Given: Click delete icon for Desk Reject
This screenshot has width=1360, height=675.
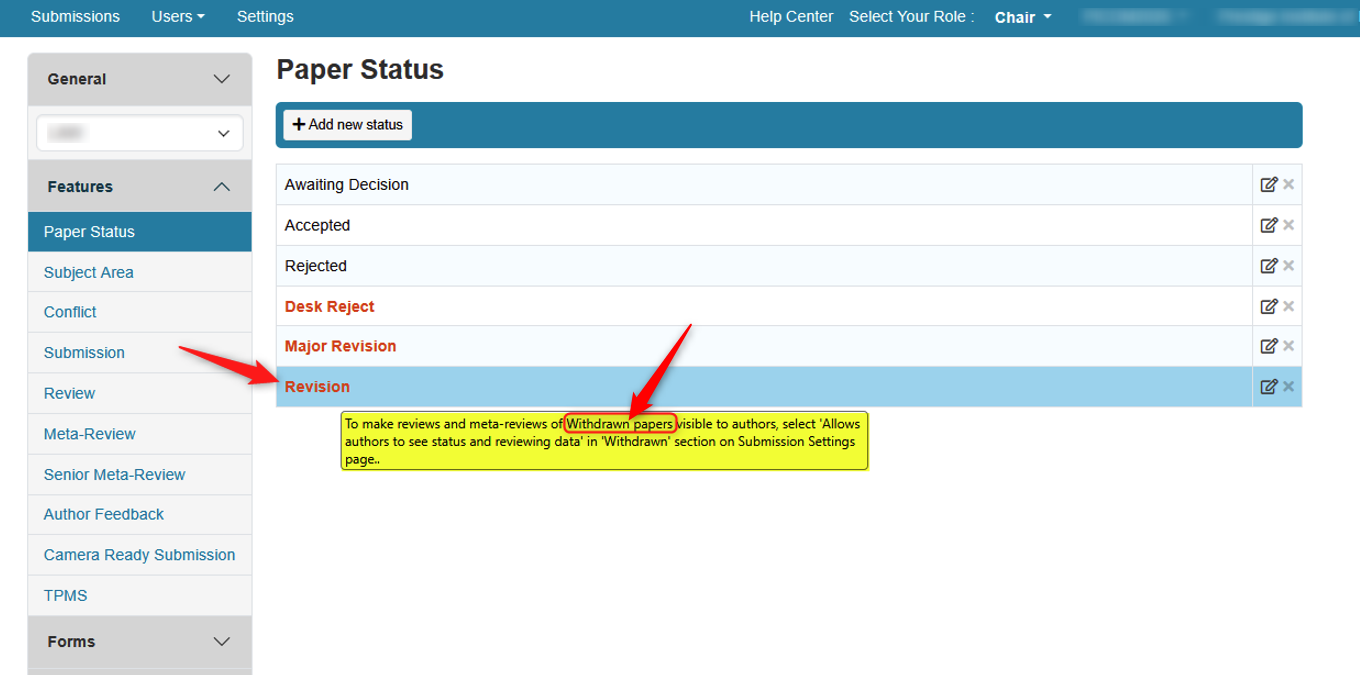Looking at the screenshot, I should (1289, 306).
